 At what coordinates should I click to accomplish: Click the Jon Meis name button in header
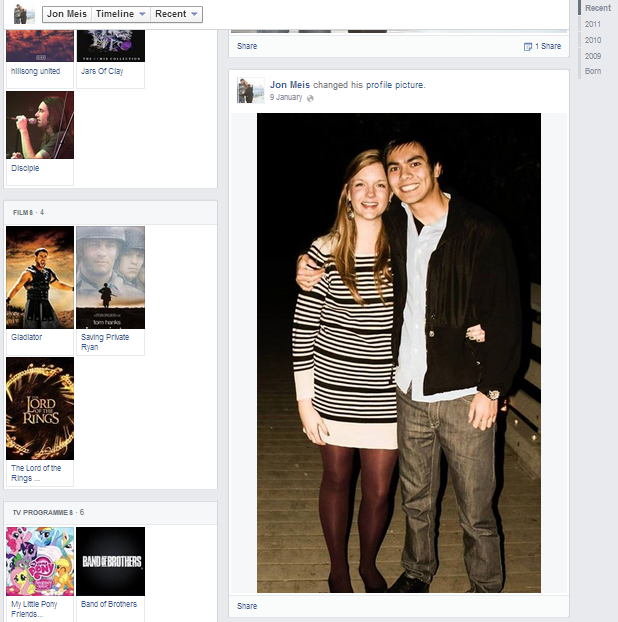[67, 14]
